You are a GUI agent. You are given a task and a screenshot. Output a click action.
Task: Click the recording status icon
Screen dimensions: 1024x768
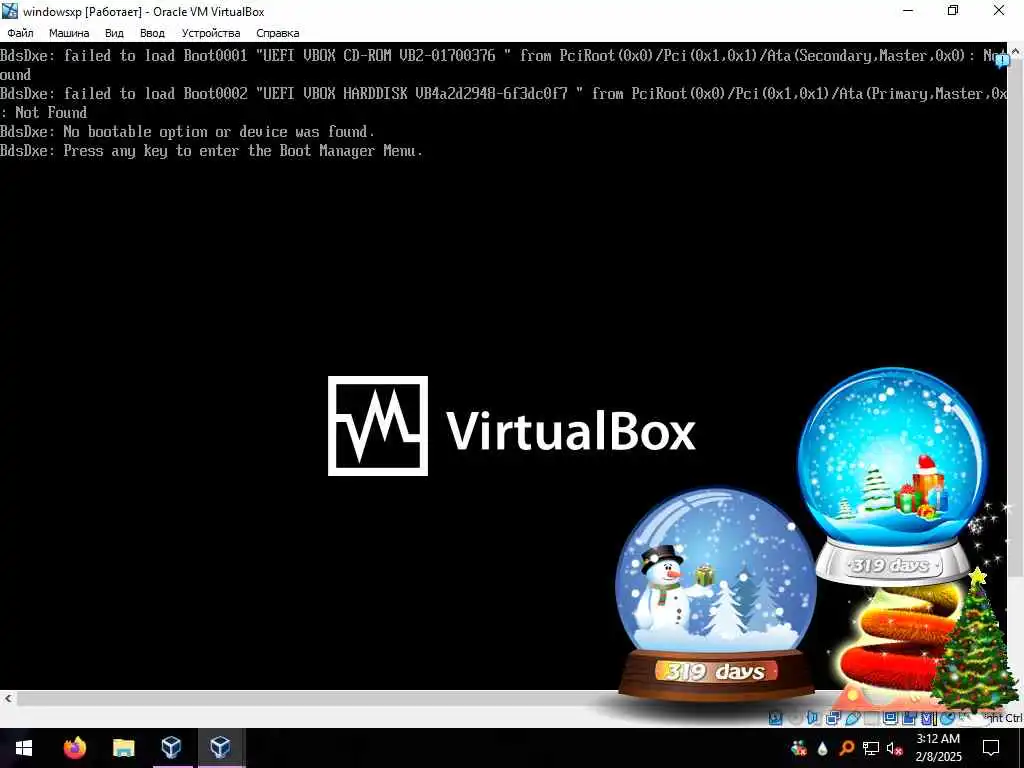pyautogui.click(x=909, y=718)
